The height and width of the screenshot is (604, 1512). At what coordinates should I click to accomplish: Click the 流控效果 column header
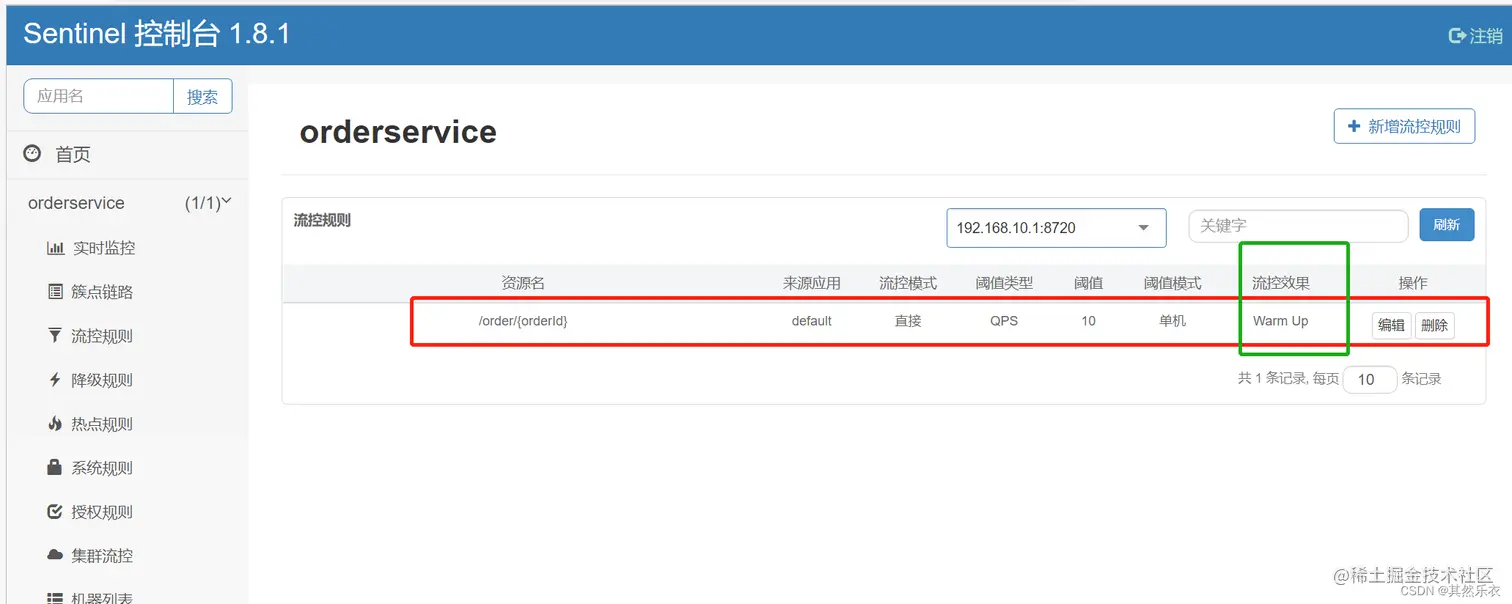pyautogui.click(x=1281, y=283)
